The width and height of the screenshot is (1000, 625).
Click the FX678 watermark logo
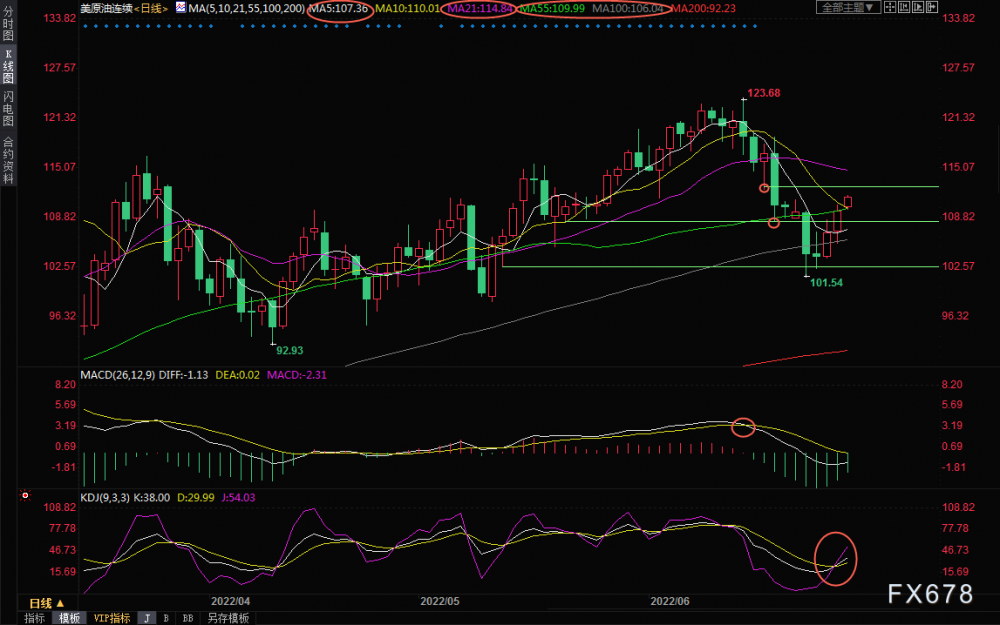[930, 594]
